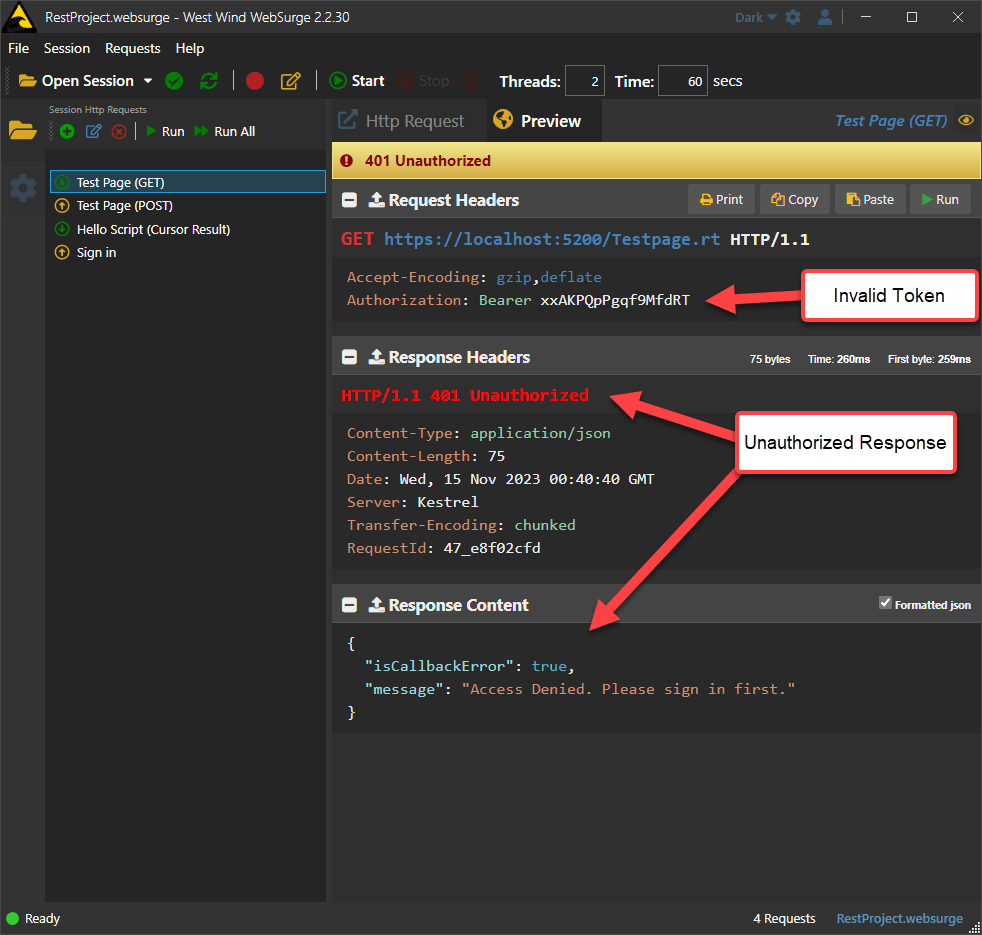Delete request with red X icon
Viewport: 982px width, 935px height.
click(119, 132)
